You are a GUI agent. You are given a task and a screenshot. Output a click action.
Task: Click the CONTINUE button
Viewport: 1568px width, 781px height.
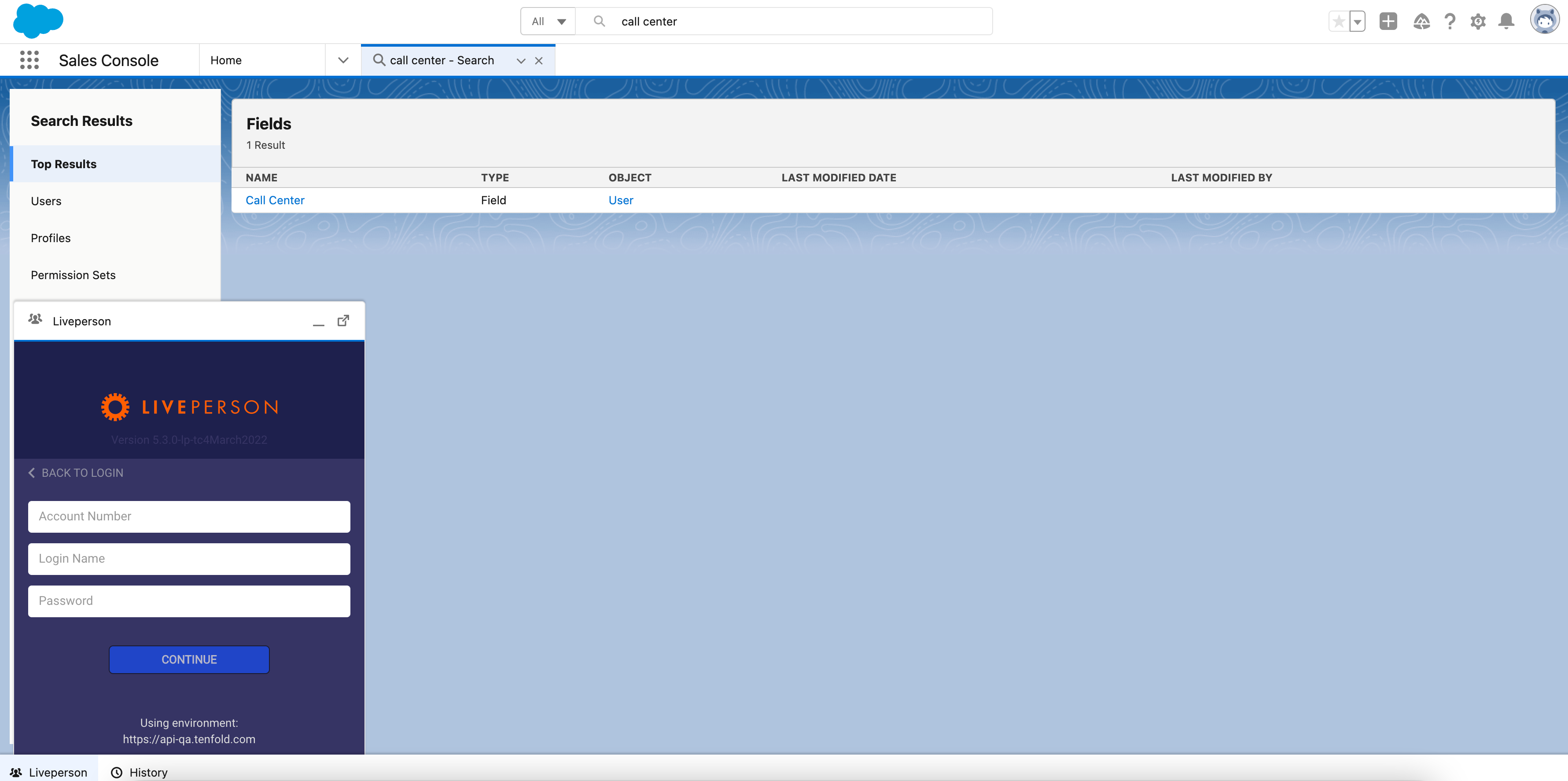[x=189, y=660]
